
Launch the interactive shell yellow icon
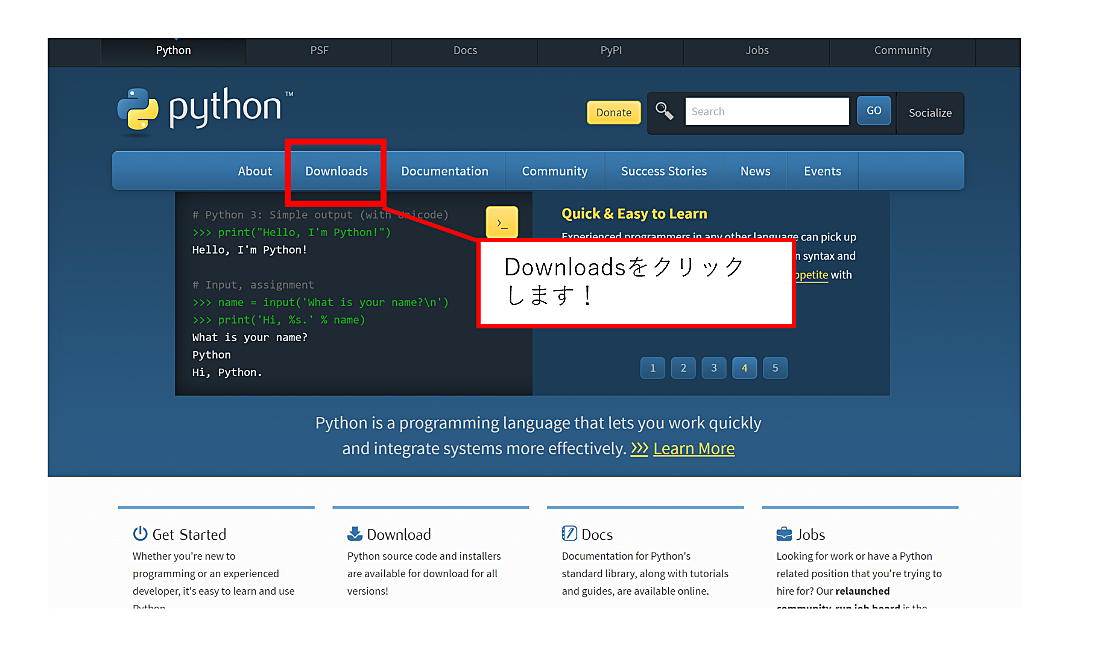pos(502,223)
